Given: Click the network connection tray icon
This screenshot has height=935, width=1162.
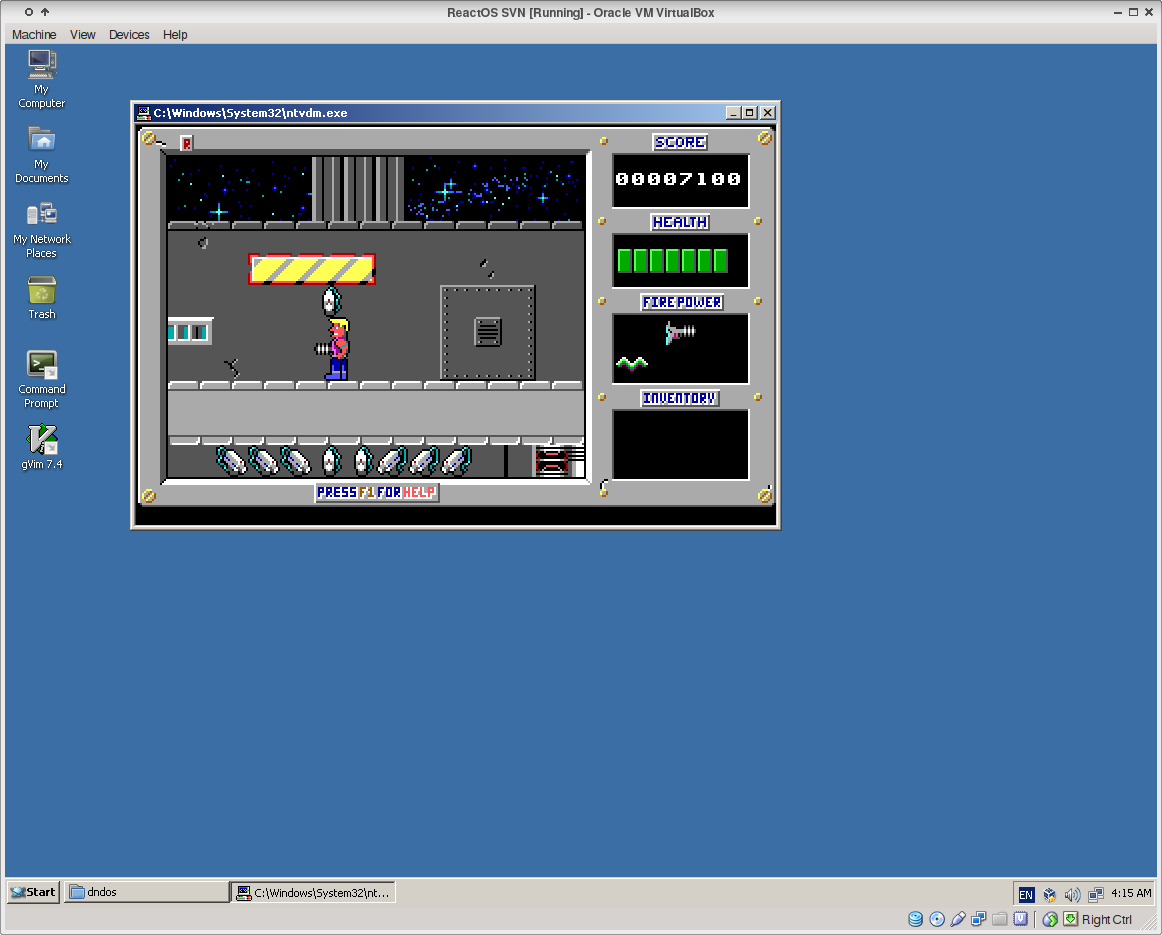Looking at the screenshot, I should [1095, 895].
